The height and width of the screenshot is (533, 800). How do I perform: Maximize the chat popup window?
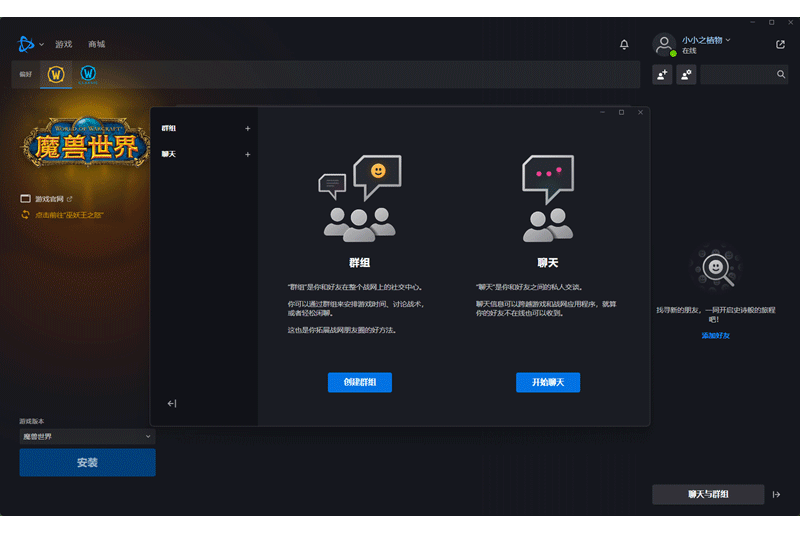coord(621,112)
